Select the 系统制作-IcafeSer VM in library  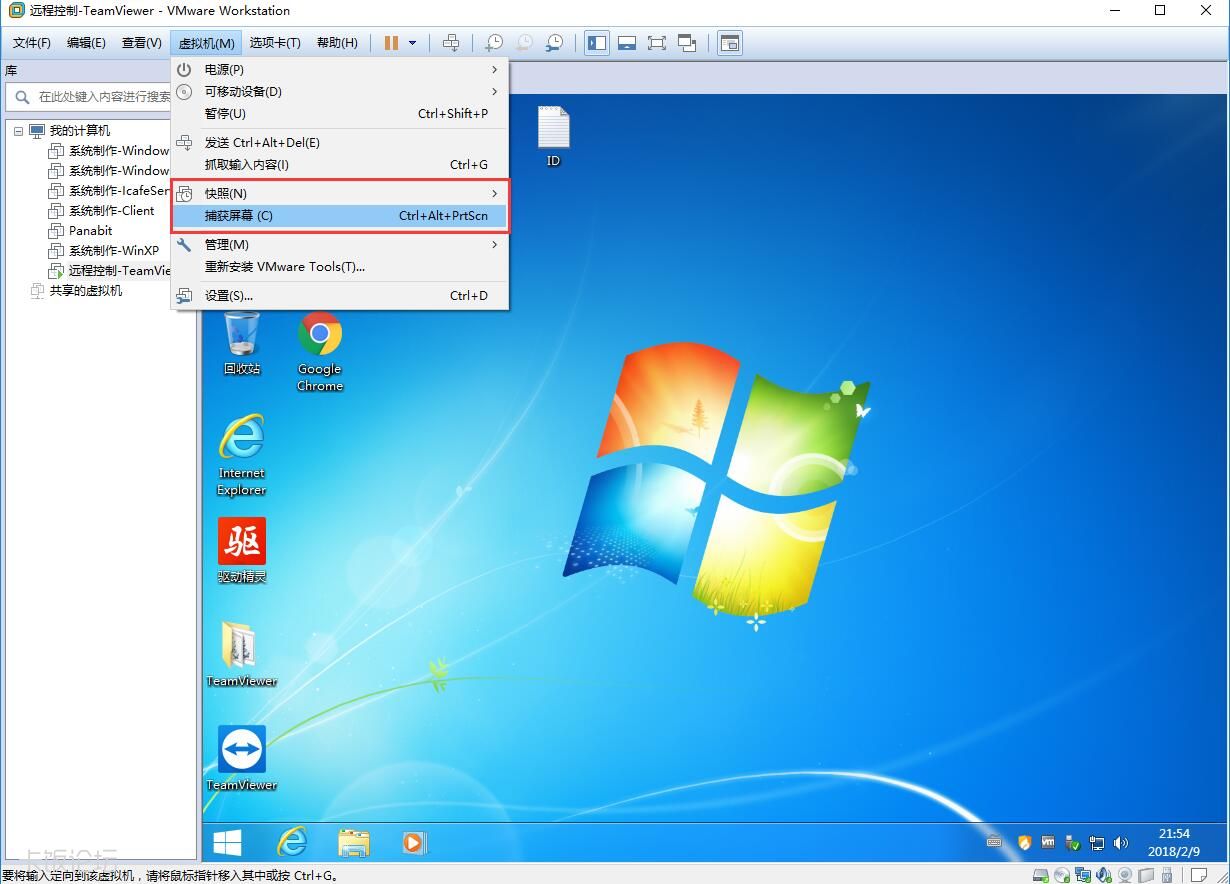click(x=119, y=191)
